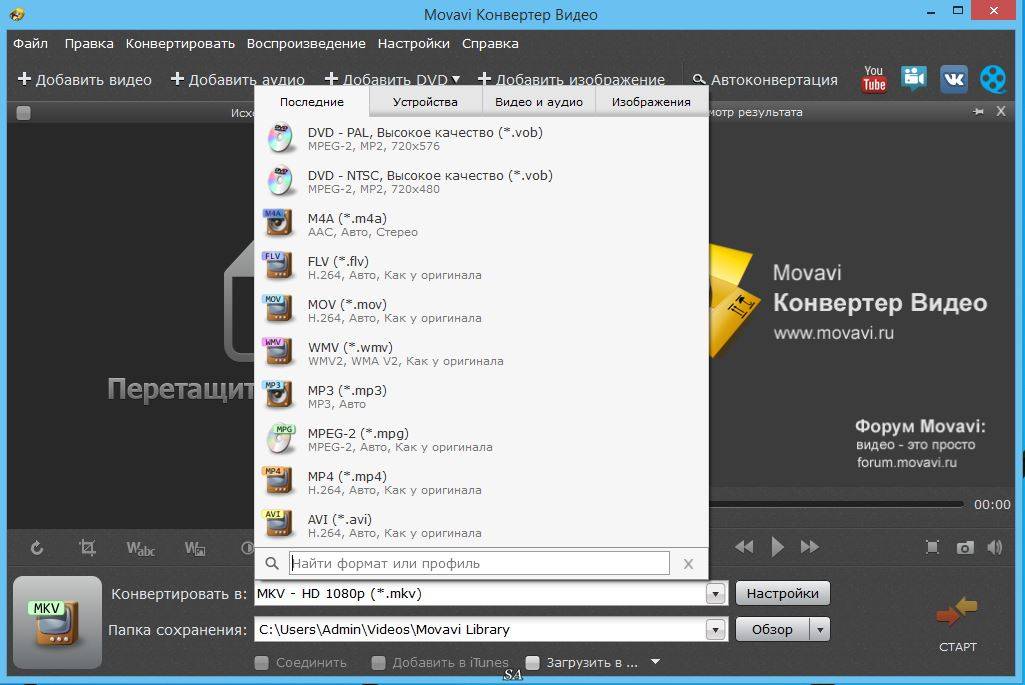Screen dimensions: 1025x685
Task: Select MOV (*.mov) format
Action: 481,310
